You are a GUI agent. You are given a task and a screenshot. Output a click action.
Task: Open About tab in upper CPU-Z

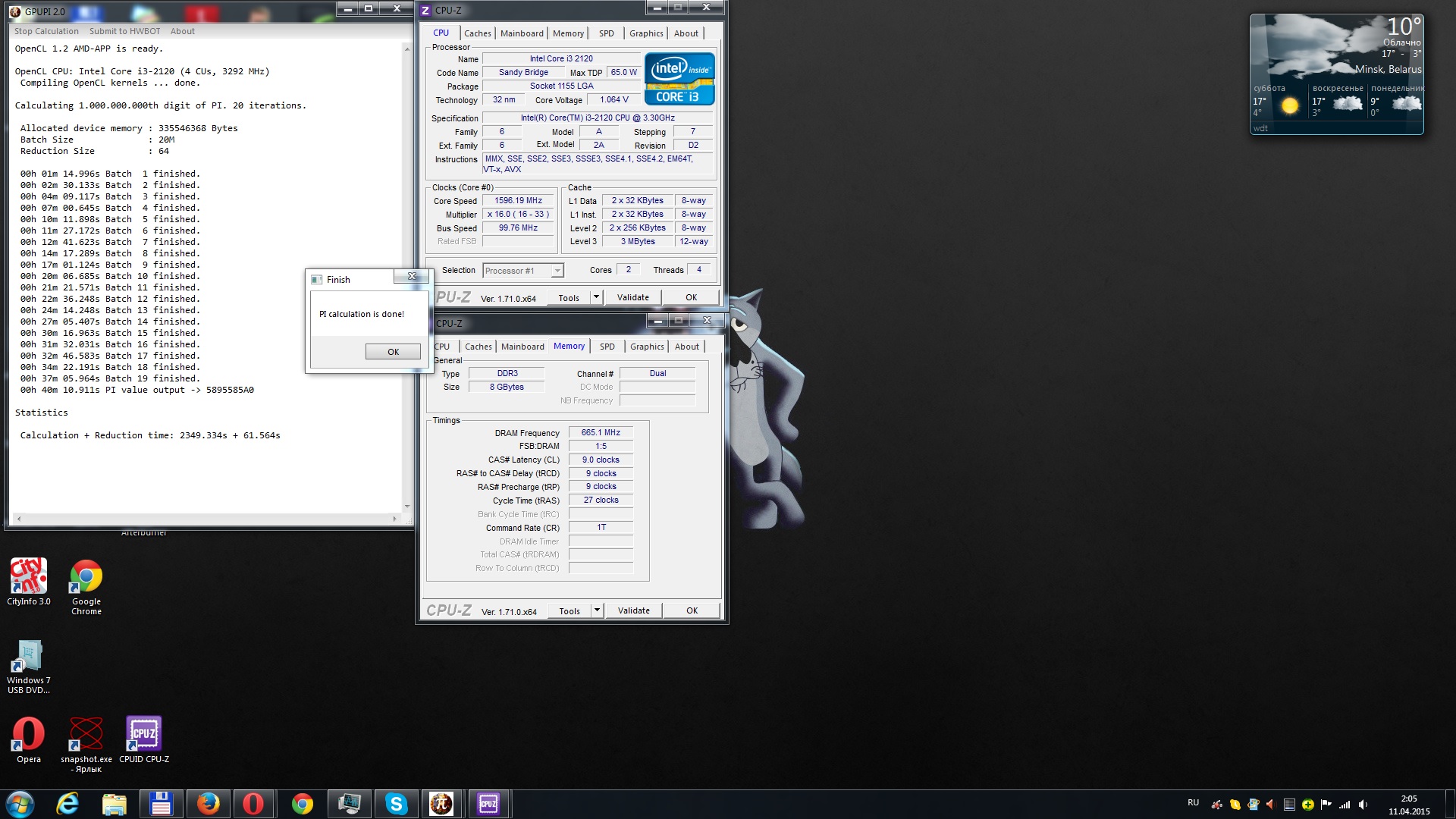pyautogui.click(x=686, y=33)
